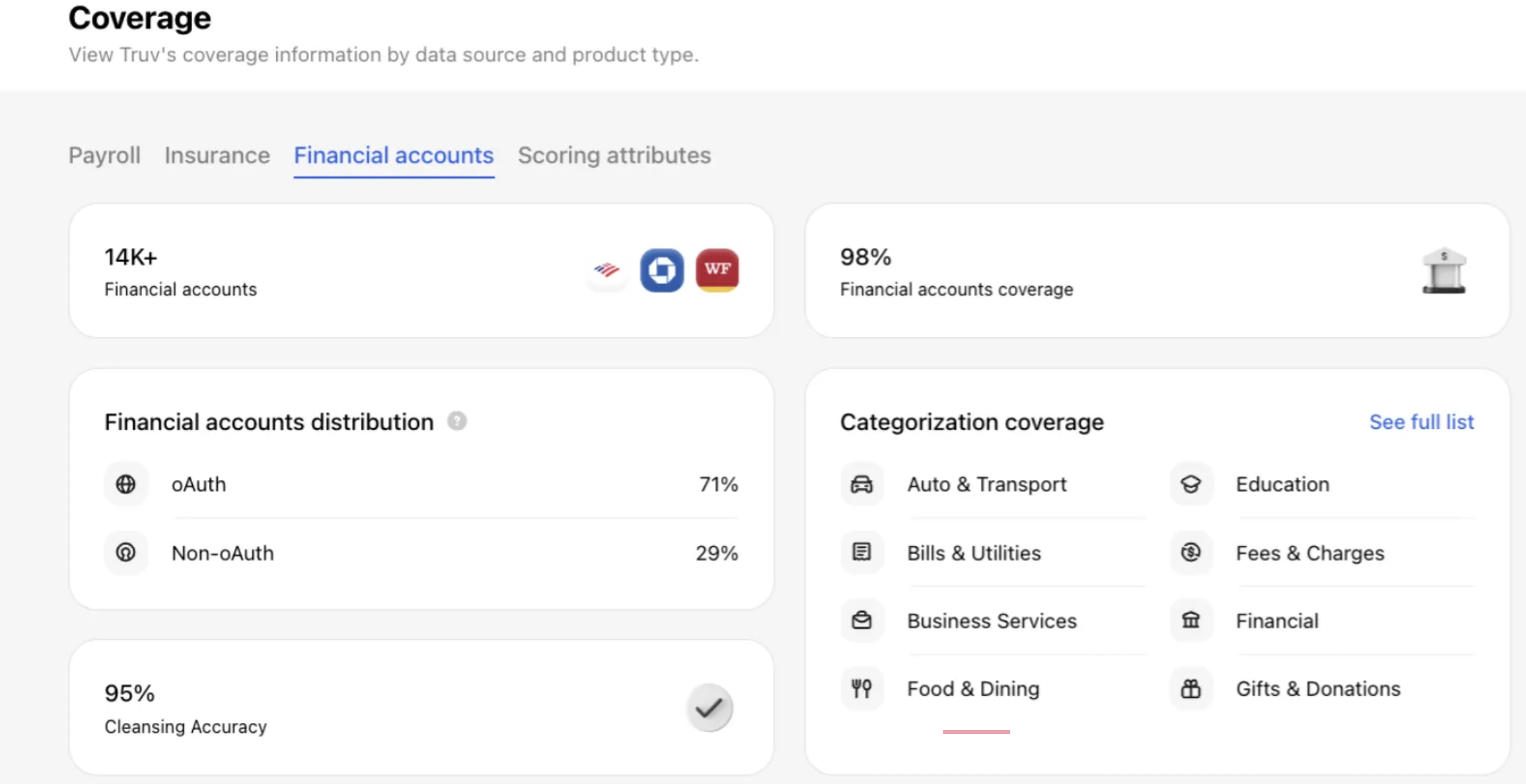The image size is (1526, 784).
Task: Click the Cleansing Accuracy checkmark icon
Action: pos(709,708)
